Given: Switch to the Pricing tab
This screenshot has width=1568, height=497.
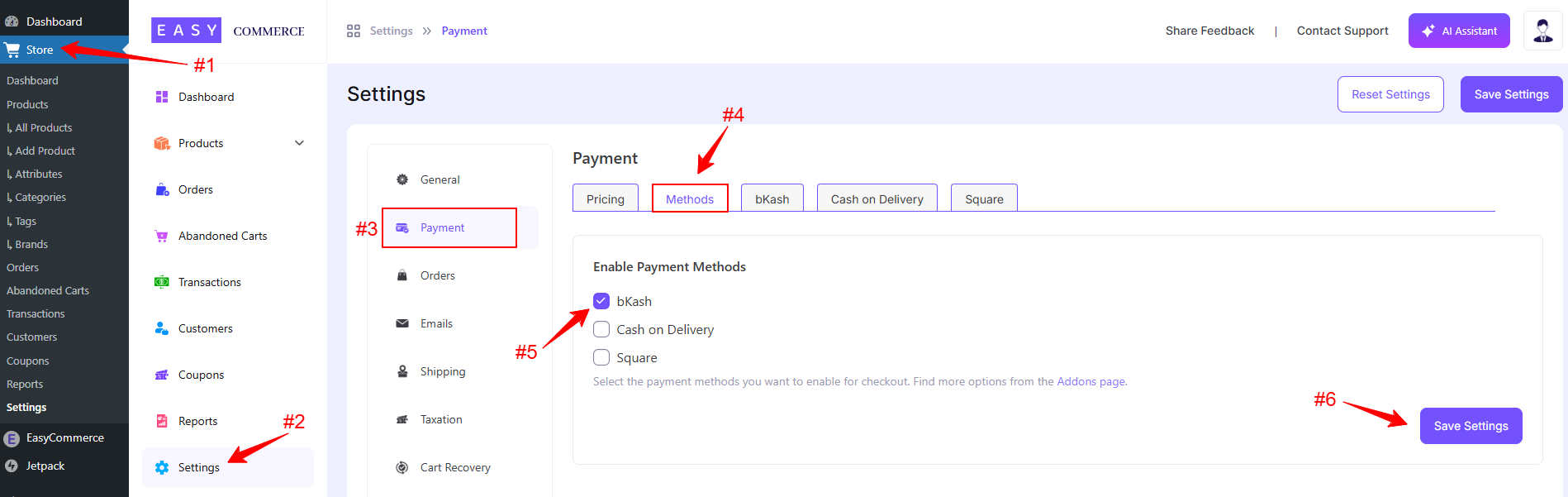Looking at the screenshot, I should click(x=606, y=198).
